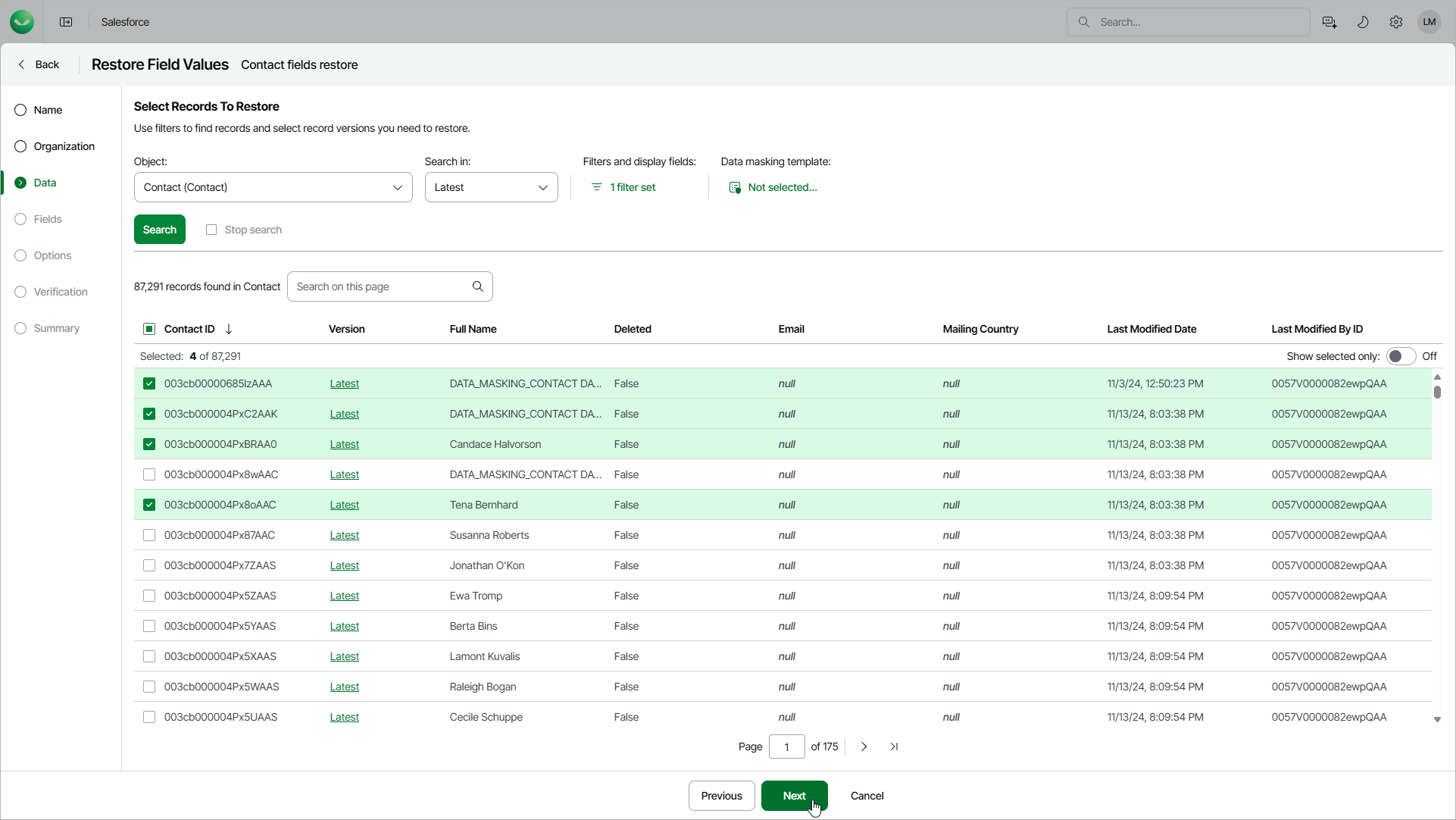Open the settings gear icon
The height and width of the screenshot is (820, 1456).
pyautogui.click(x=1396, y=22)
